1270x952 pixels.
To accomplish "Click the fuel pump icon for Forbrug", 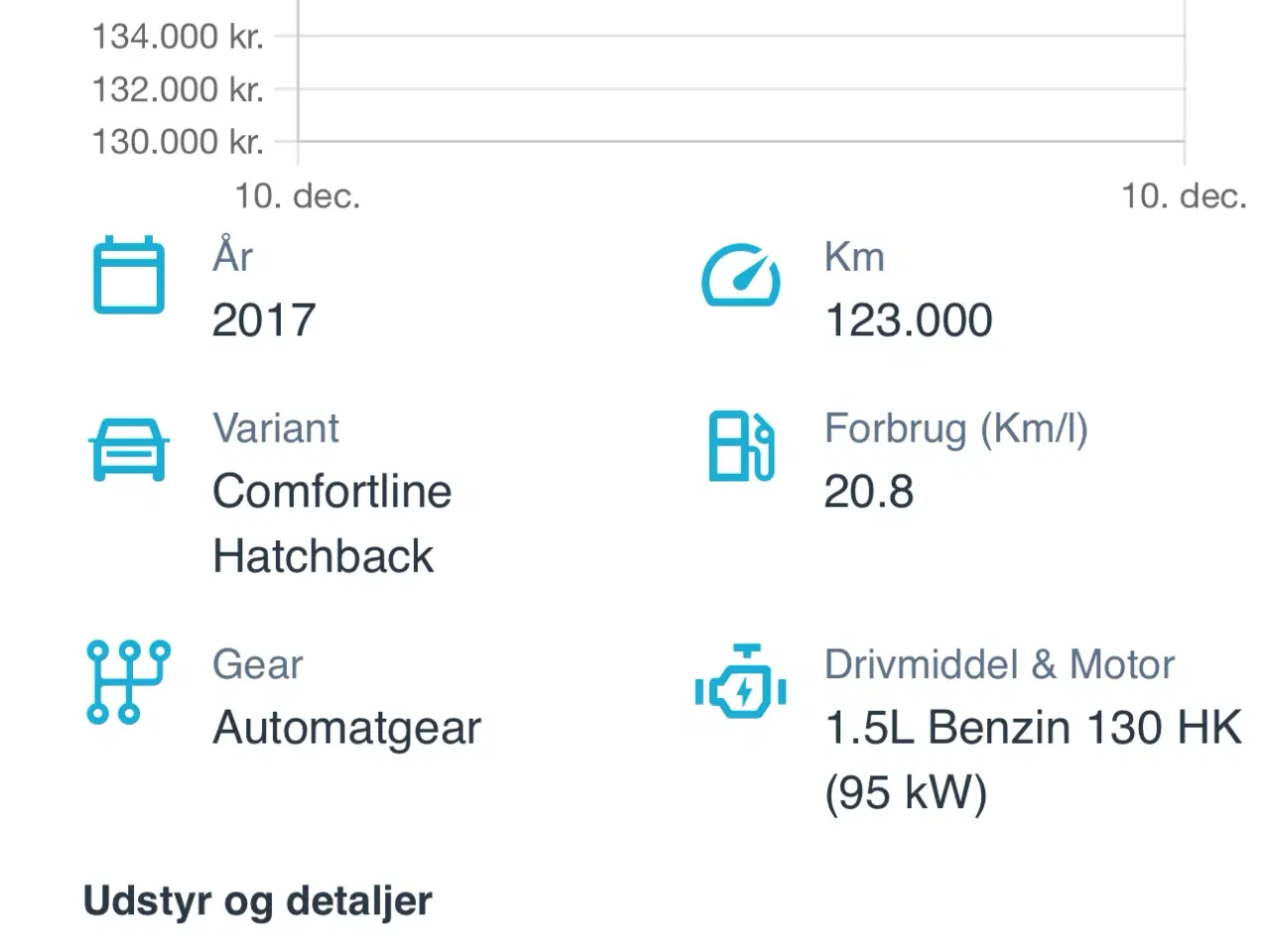I will point(739,447).
